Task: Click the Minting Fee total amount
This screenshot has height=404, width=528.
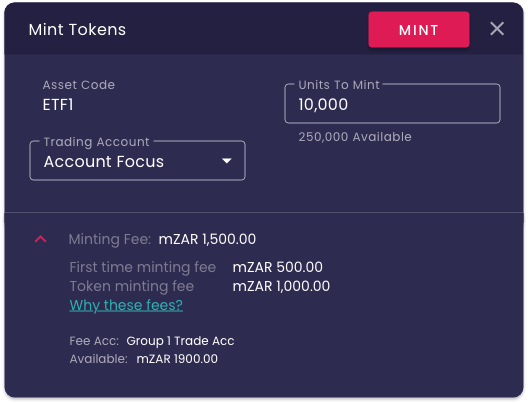Action: [207, 239]
